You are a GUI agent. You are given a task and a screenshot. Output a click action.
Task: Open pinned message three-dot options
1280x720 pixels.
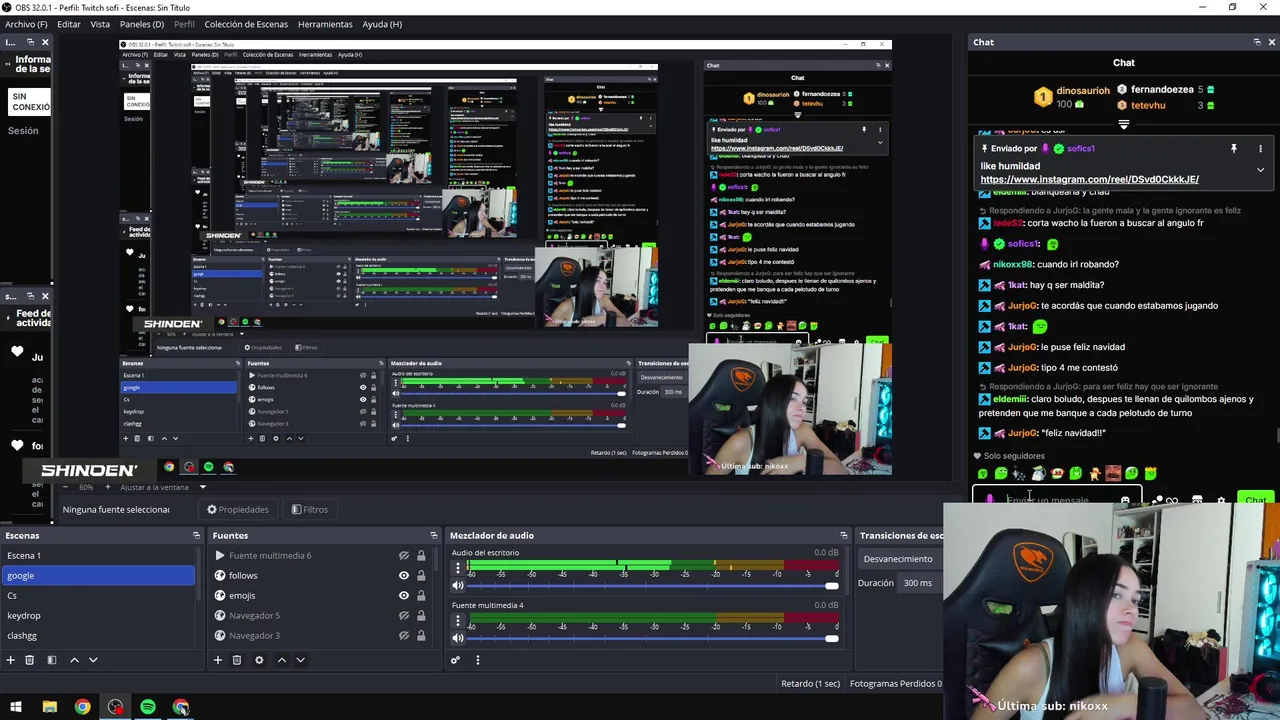tap(1260, 148)
